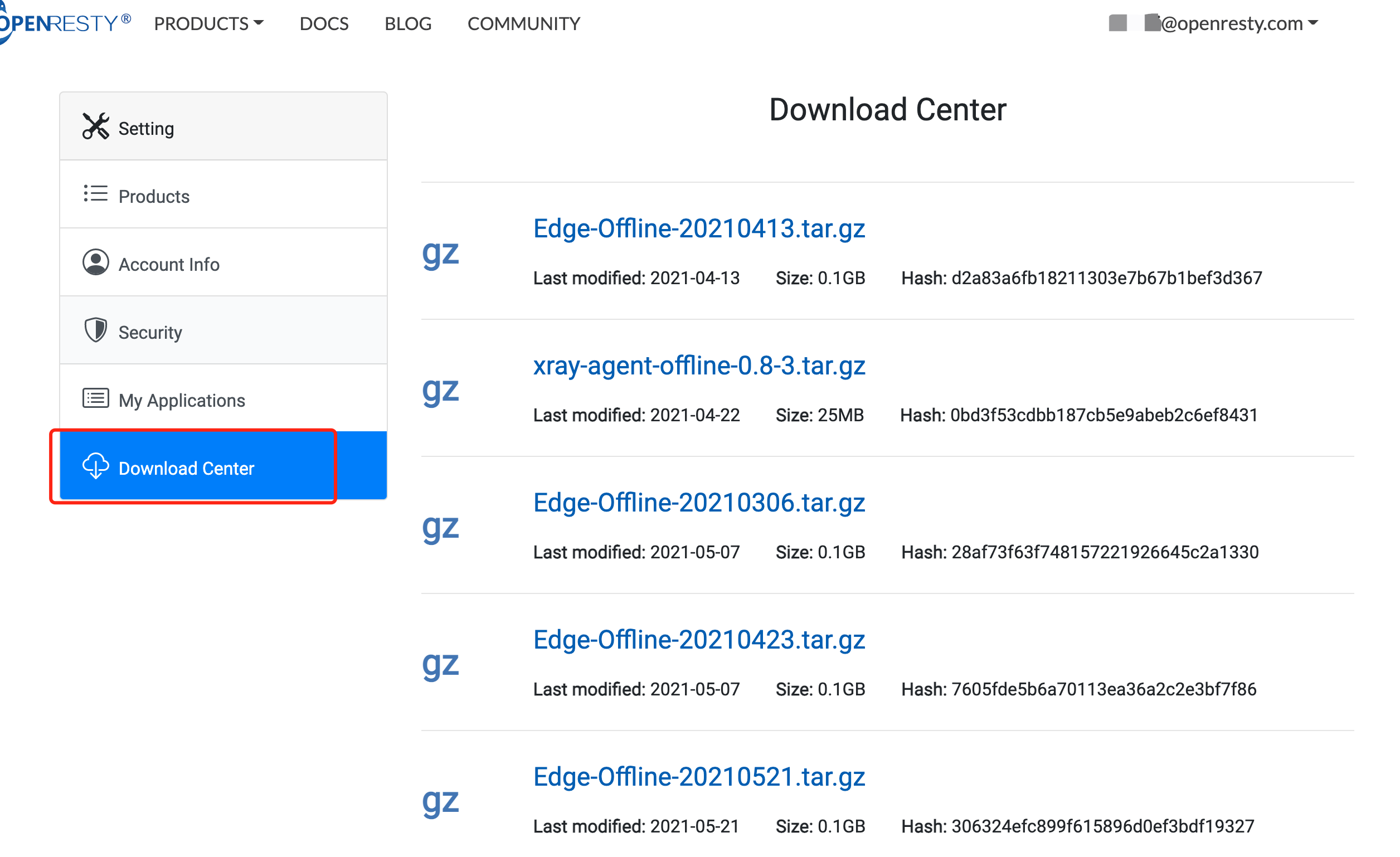Click 'Last modified: 2021-05-21' text
This screenshot has height=857, width=1400.
pos(636,826)
